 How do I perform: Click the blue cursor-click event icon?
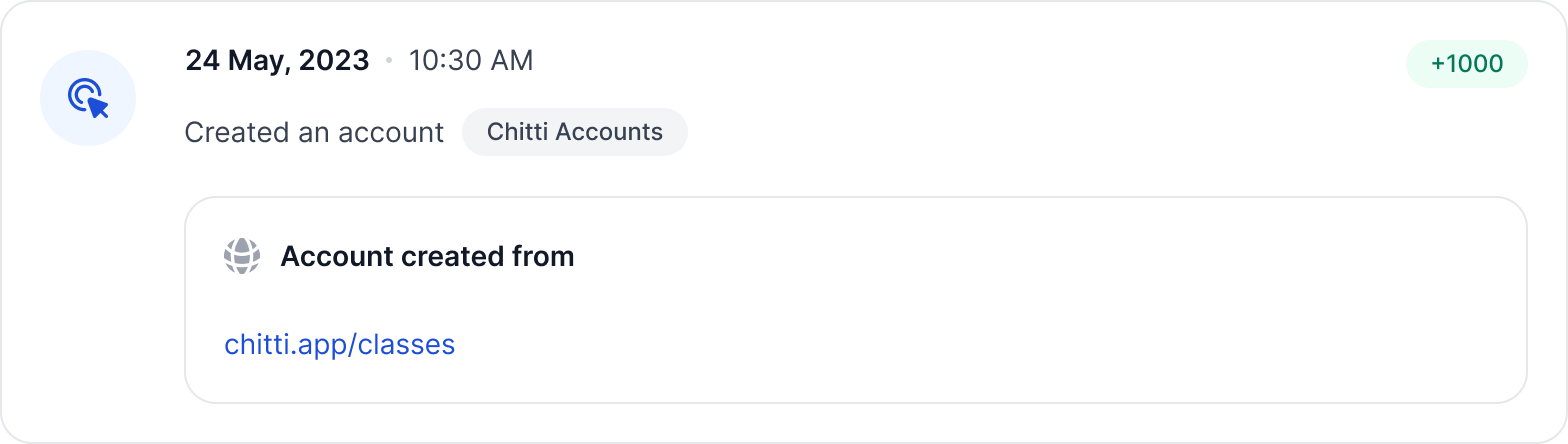[x=88, y=98]
